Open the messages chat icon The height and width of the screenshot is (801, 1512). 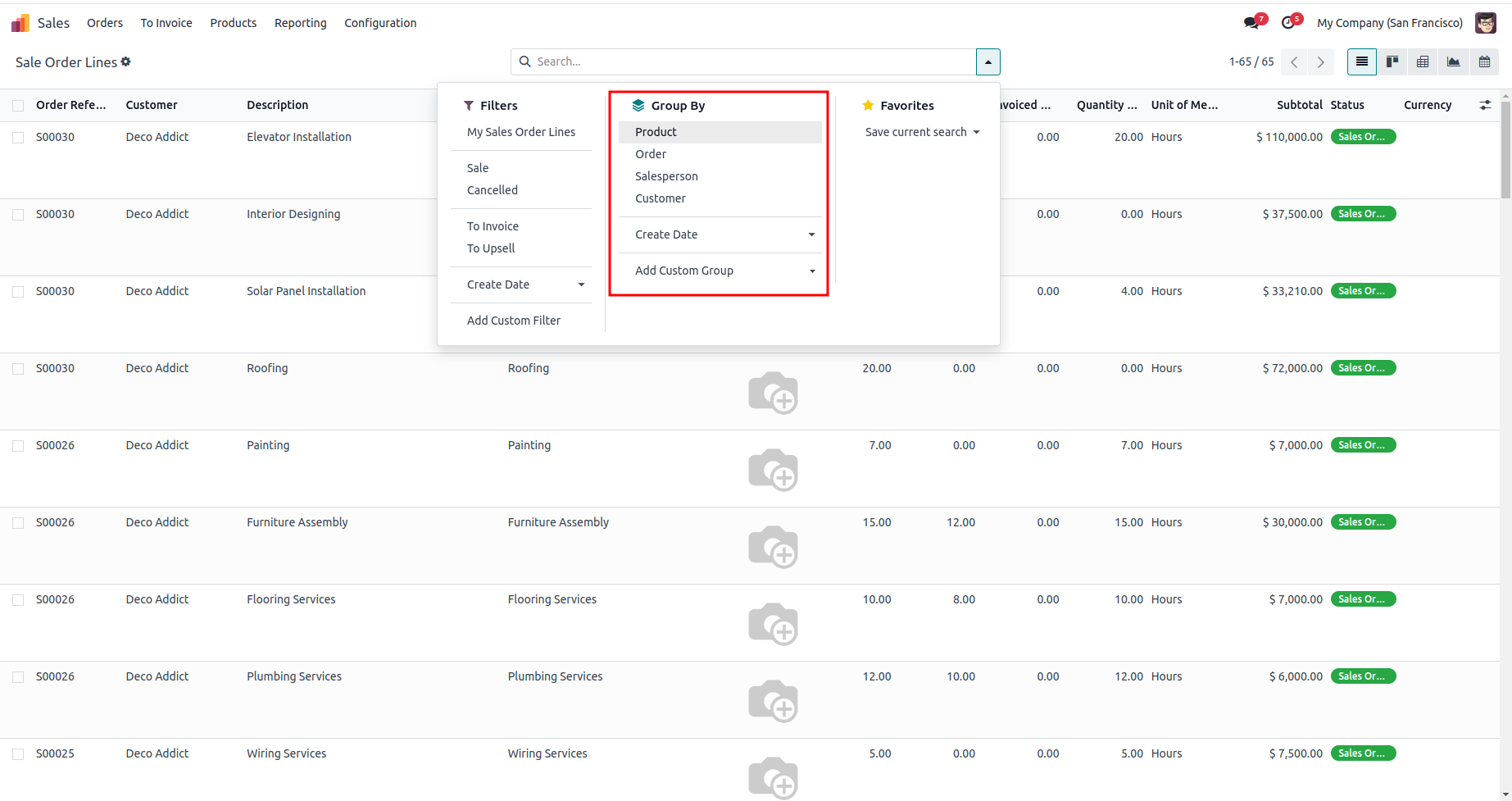[1251, 23]
